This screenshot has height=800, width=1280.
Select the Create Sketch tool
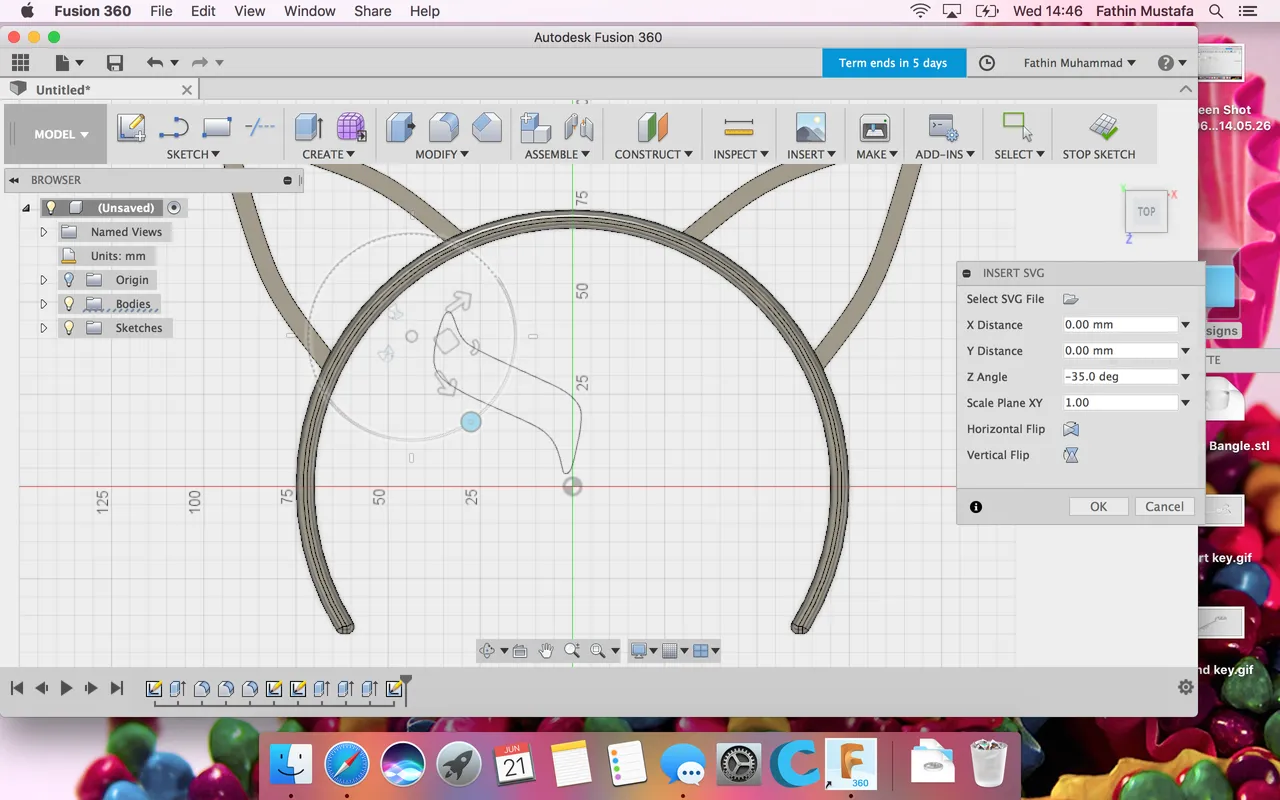[x=131, y=128]
